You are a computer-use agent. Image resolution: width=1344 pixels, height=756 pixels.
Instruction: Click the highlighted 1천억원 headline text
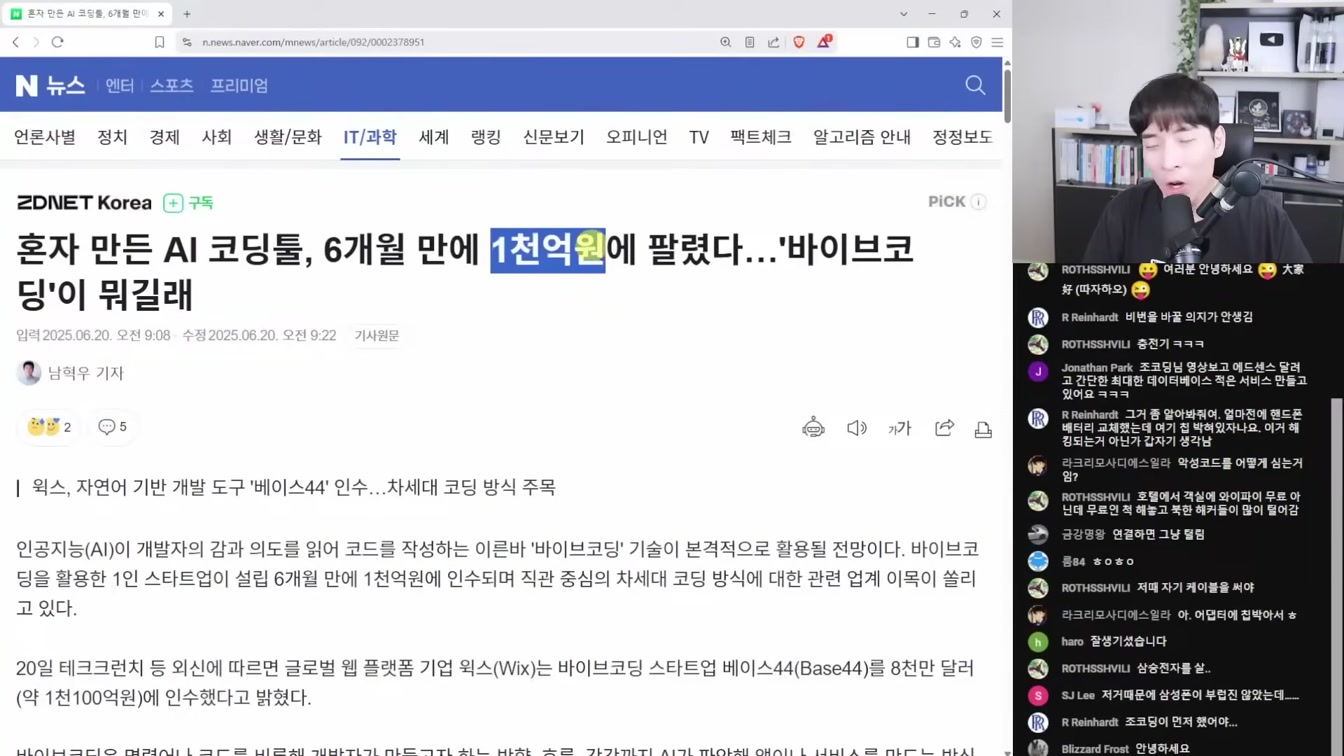coord(547,250)
